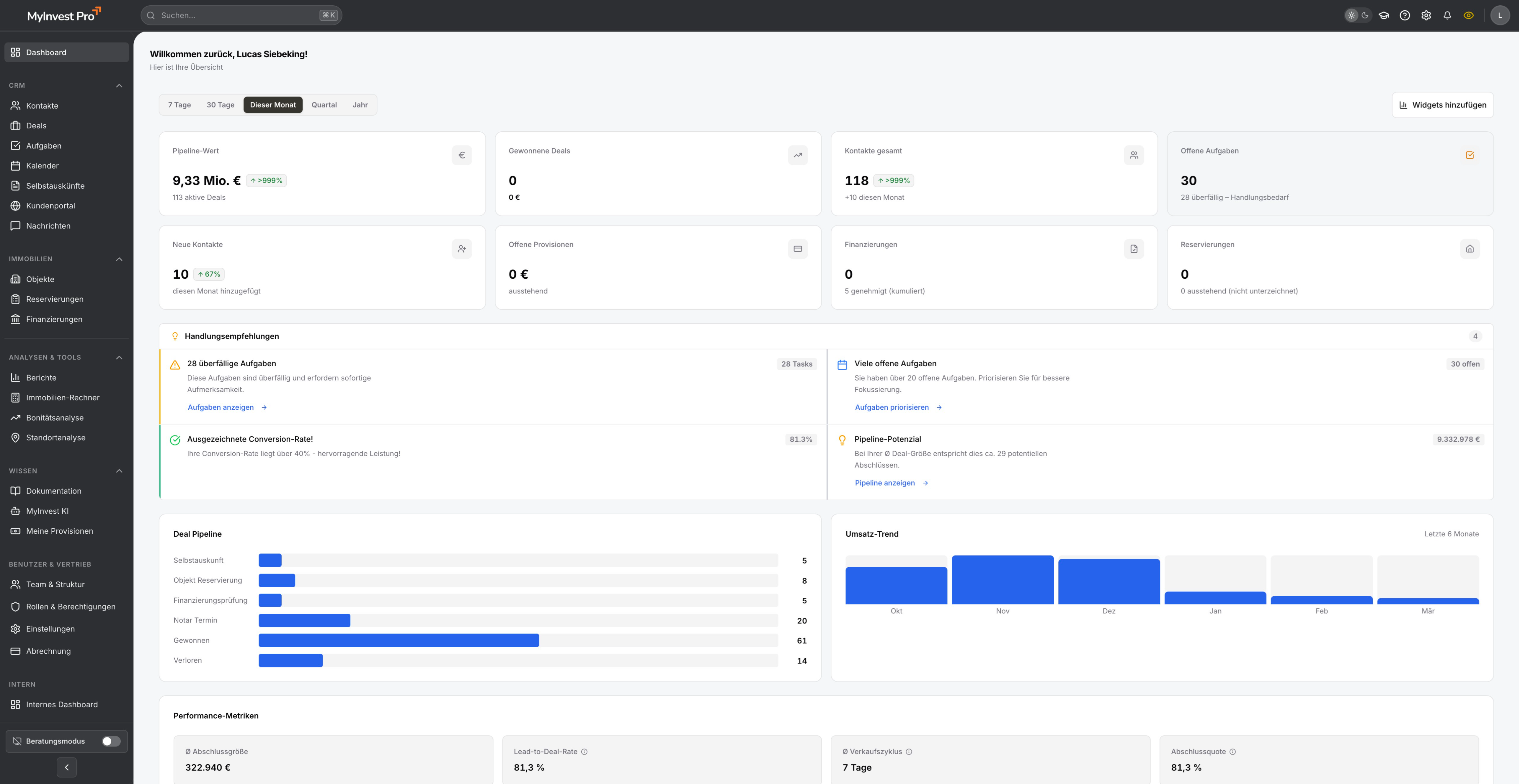
Task: Open the Kalender view
Action: (43, 166)
